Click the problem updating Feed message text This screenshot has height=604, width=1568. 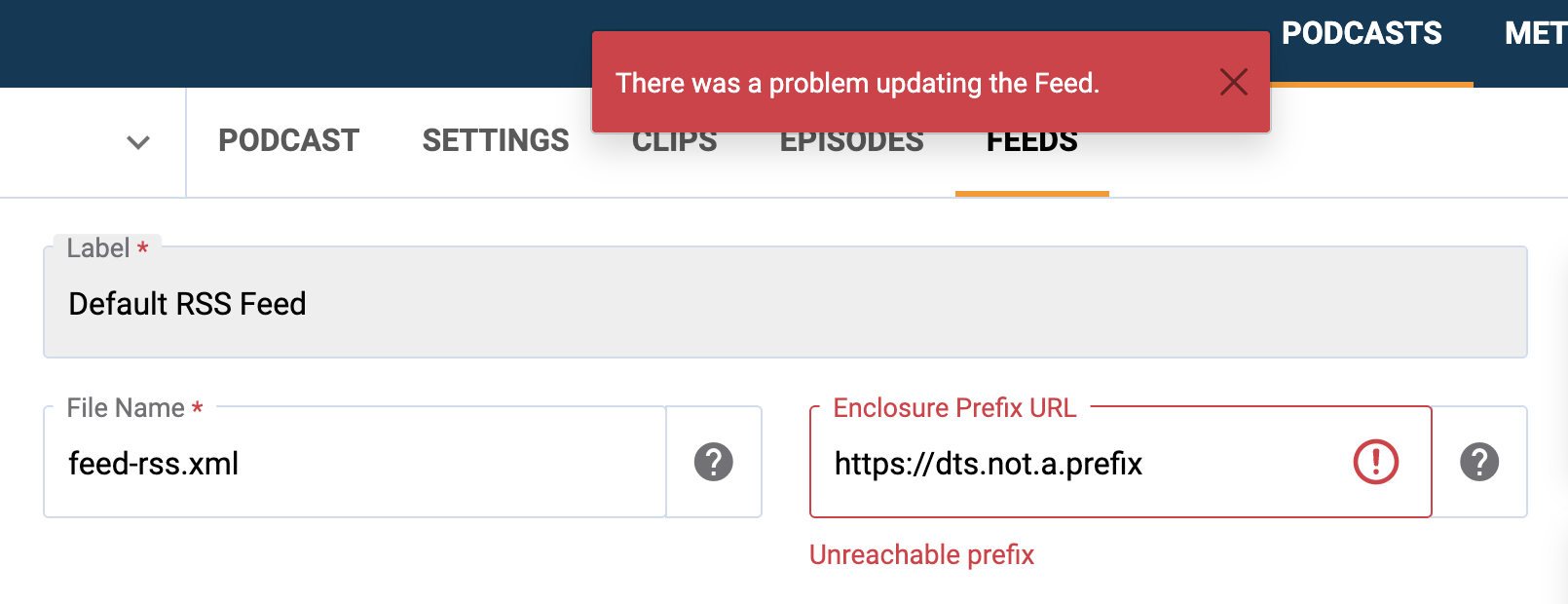tap(857, 84)
